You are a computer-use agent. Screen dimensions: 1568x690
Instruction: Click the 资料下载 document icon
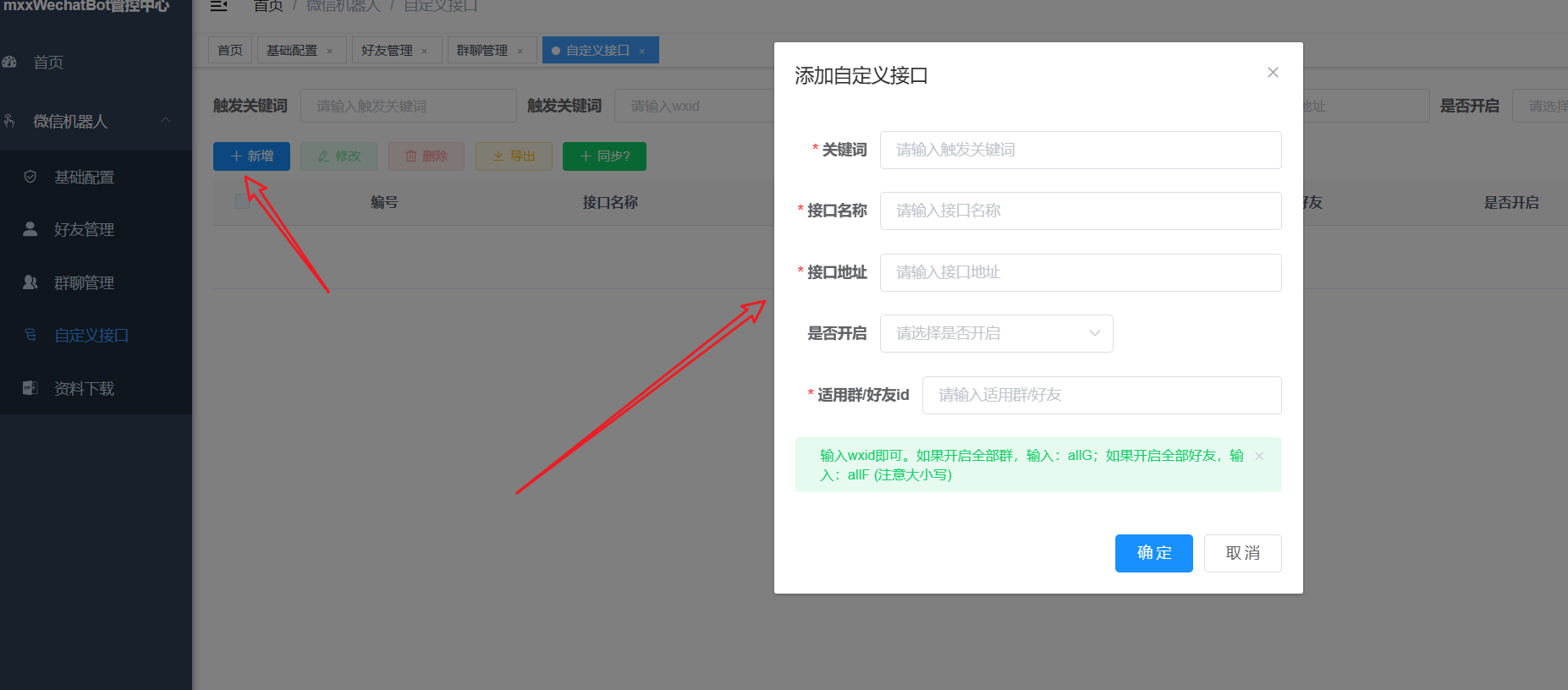point(30,388)
